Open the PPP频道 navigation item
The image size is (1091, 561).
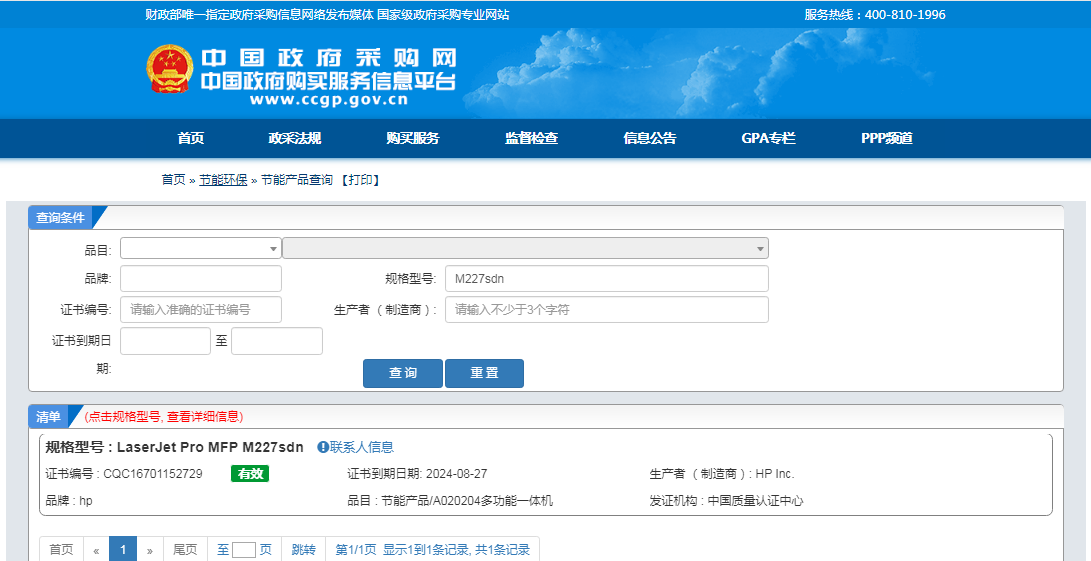(x=886, y=139)
